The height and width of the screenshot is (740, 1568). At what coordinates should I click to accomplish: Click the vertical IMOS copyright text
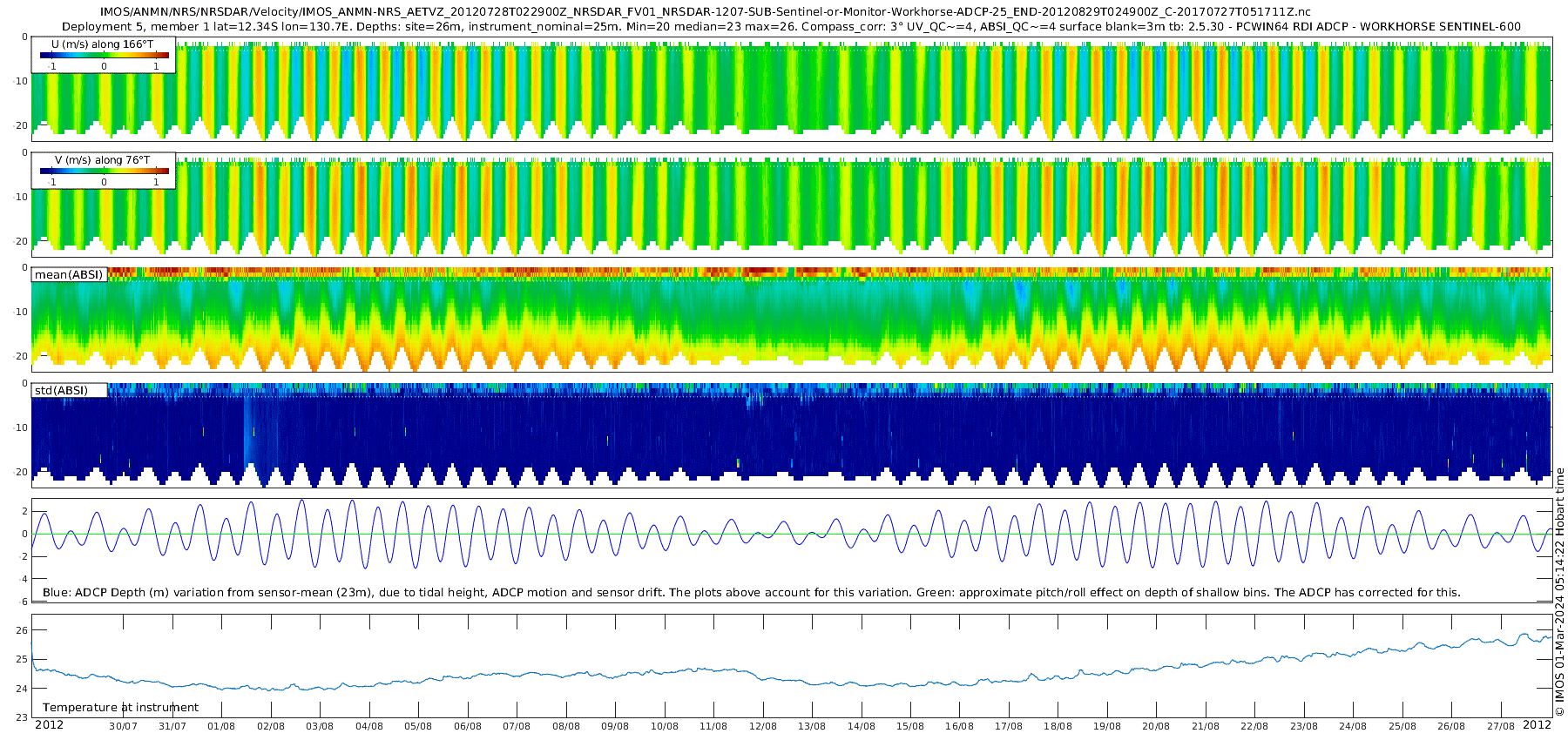1559,592
